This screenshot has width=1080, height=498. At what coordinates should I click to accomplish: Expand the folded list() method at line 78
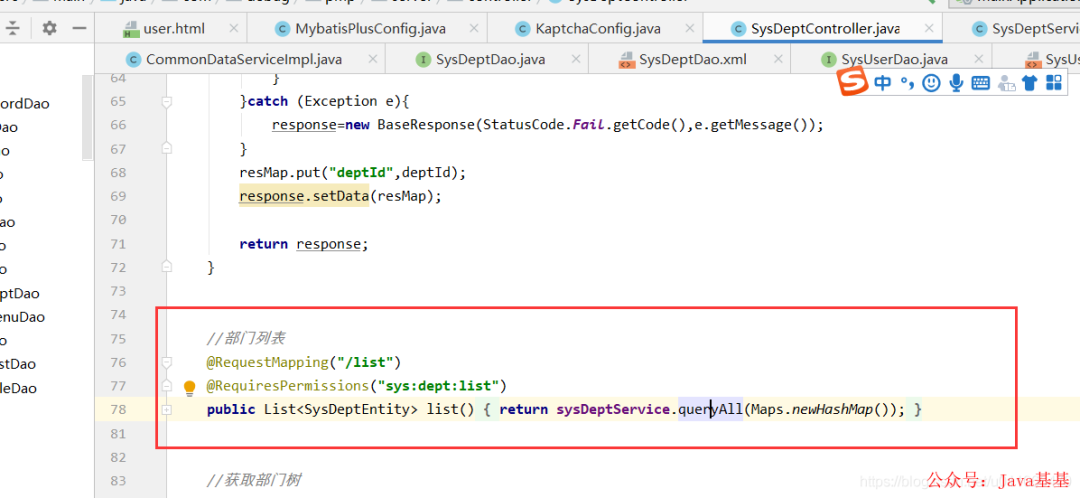point(166,410)
